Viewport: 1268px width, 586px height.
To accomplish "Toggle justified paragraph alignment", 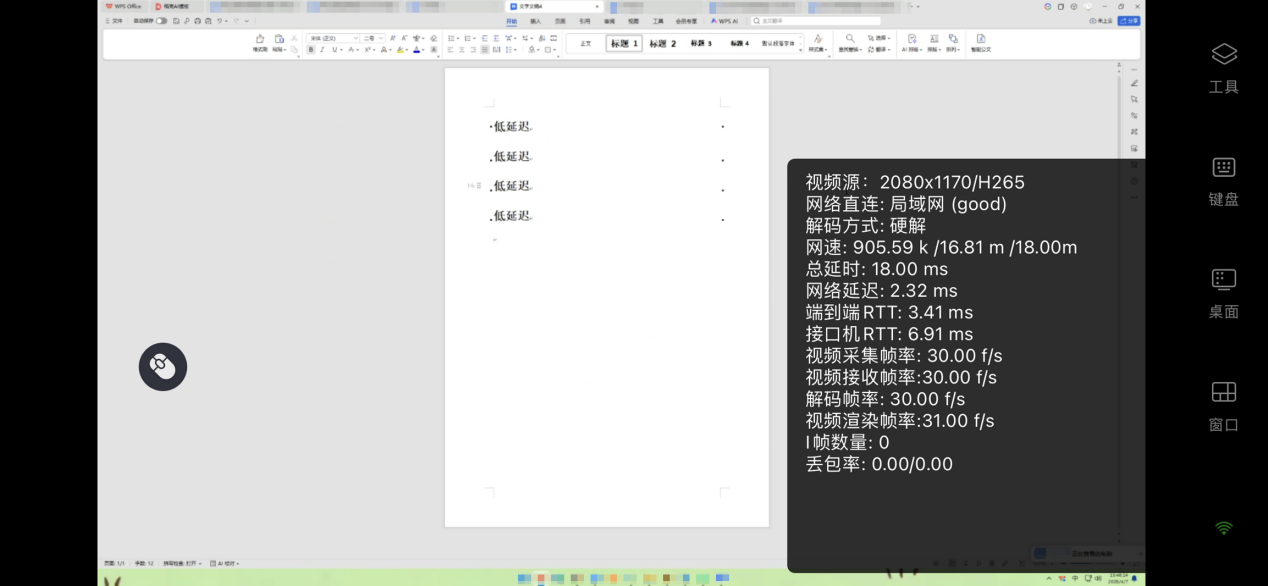I will pyautogui.click(x=485, y=49).
